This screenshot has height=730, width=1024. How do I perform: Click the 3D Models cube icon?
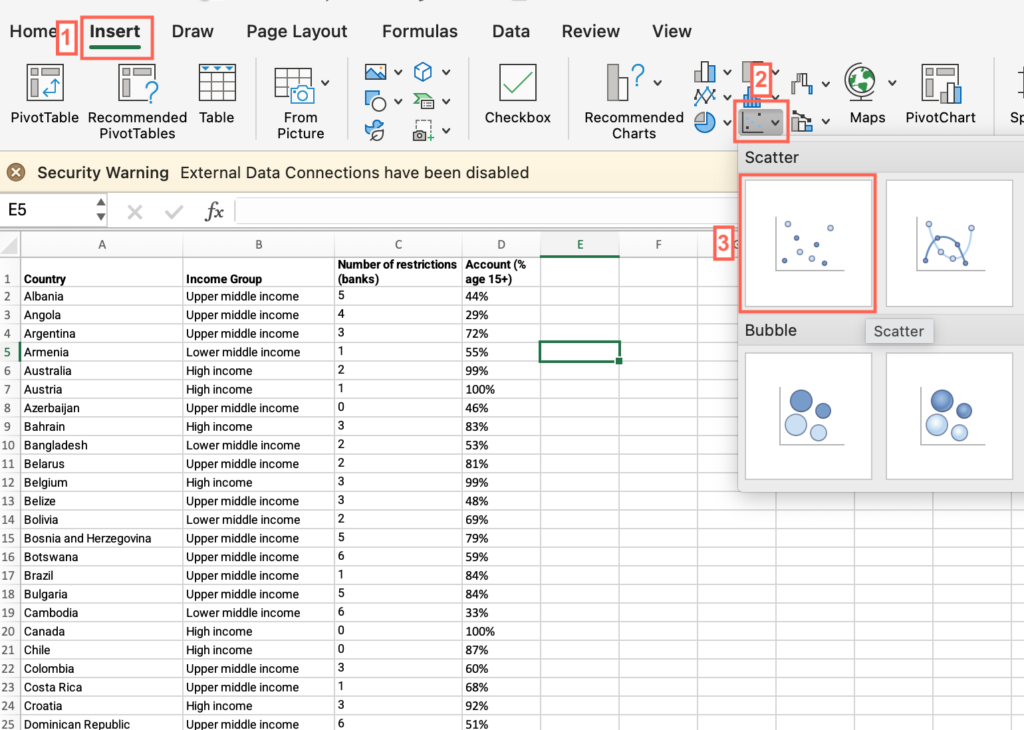point(423,72)
